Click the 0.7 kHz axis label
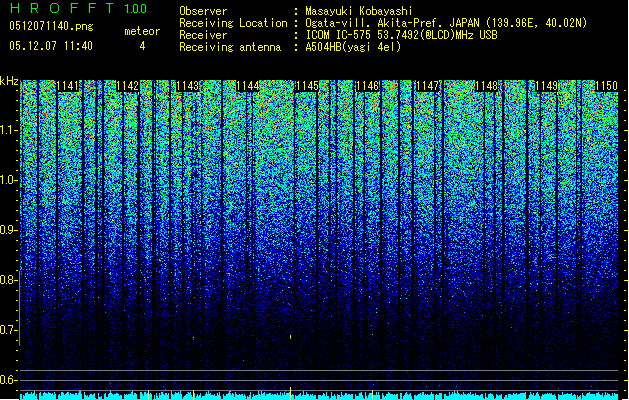 (8, 330)
